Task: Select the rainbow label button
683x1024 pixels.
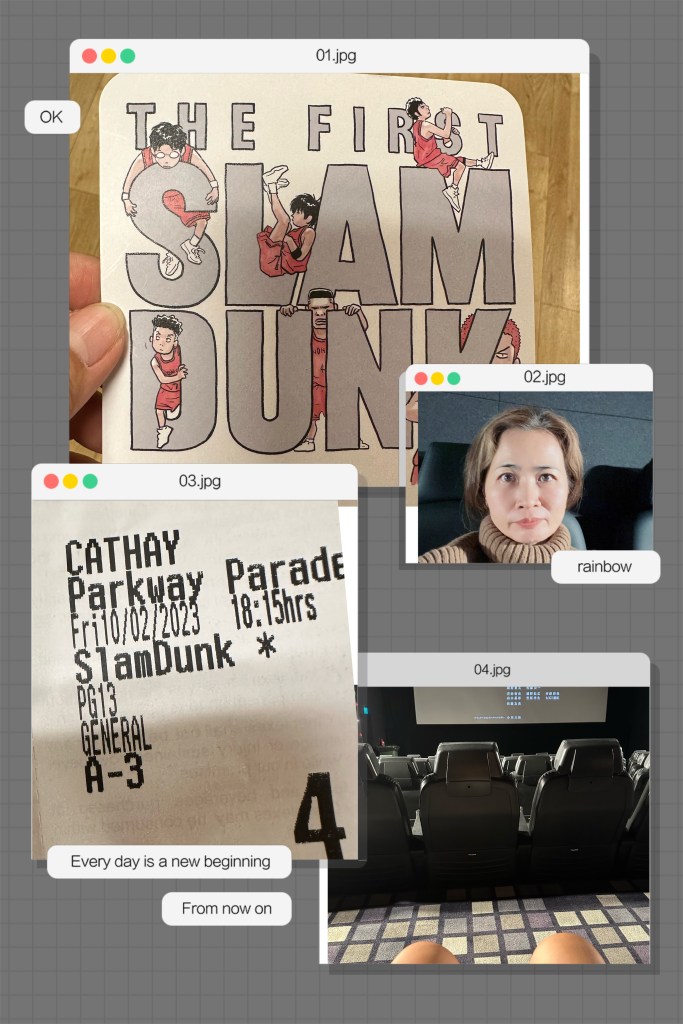Action: point(605,567)
